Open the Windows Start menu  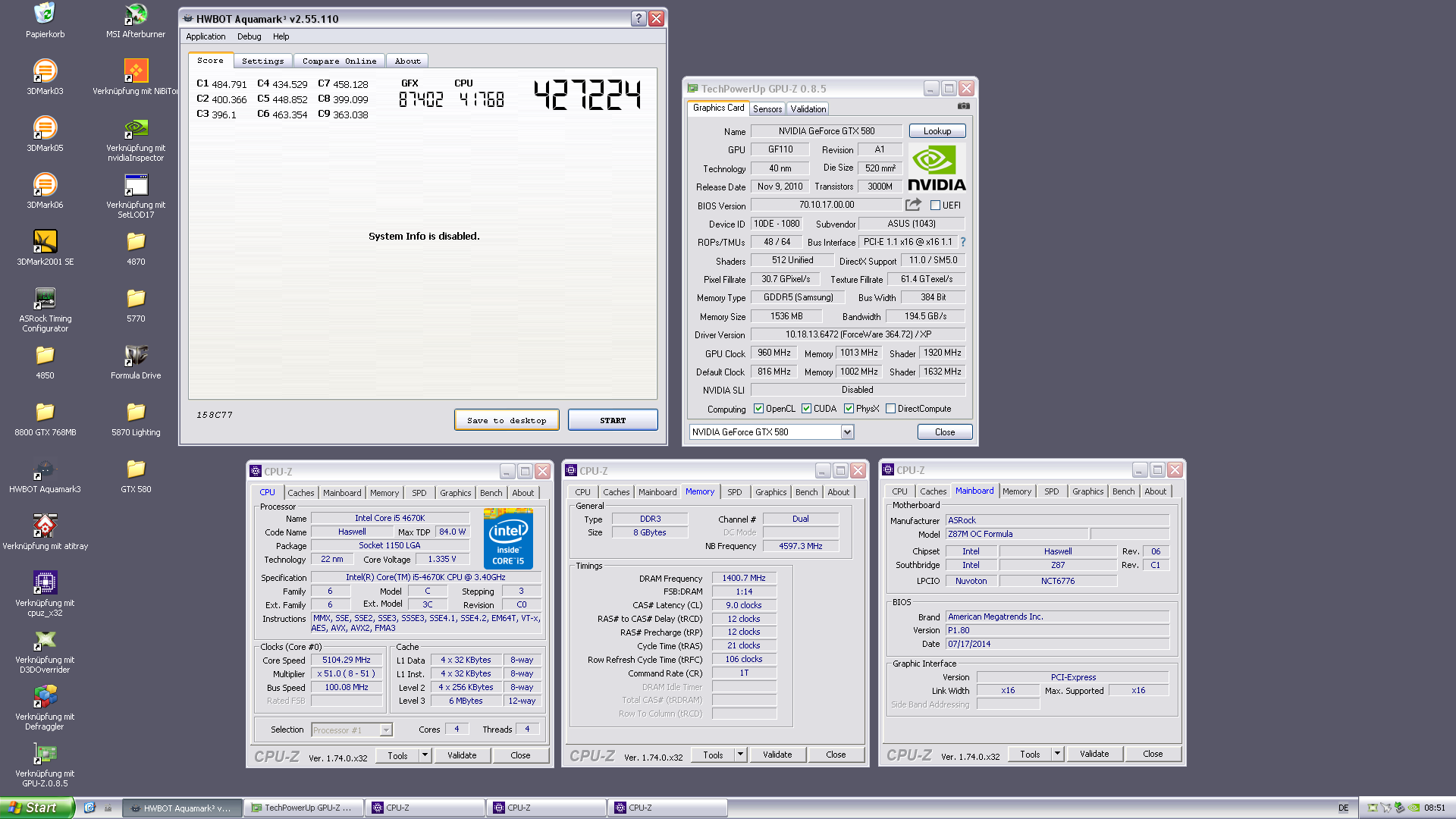[37, 808]
